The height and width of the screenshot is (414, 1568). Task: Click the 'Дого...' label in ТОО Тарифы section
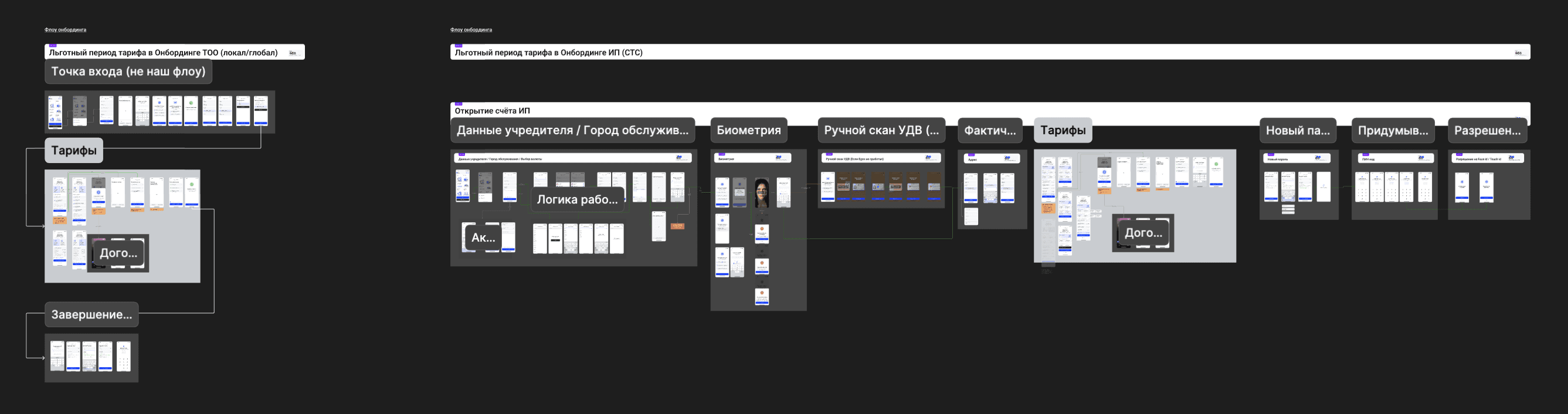118,253
